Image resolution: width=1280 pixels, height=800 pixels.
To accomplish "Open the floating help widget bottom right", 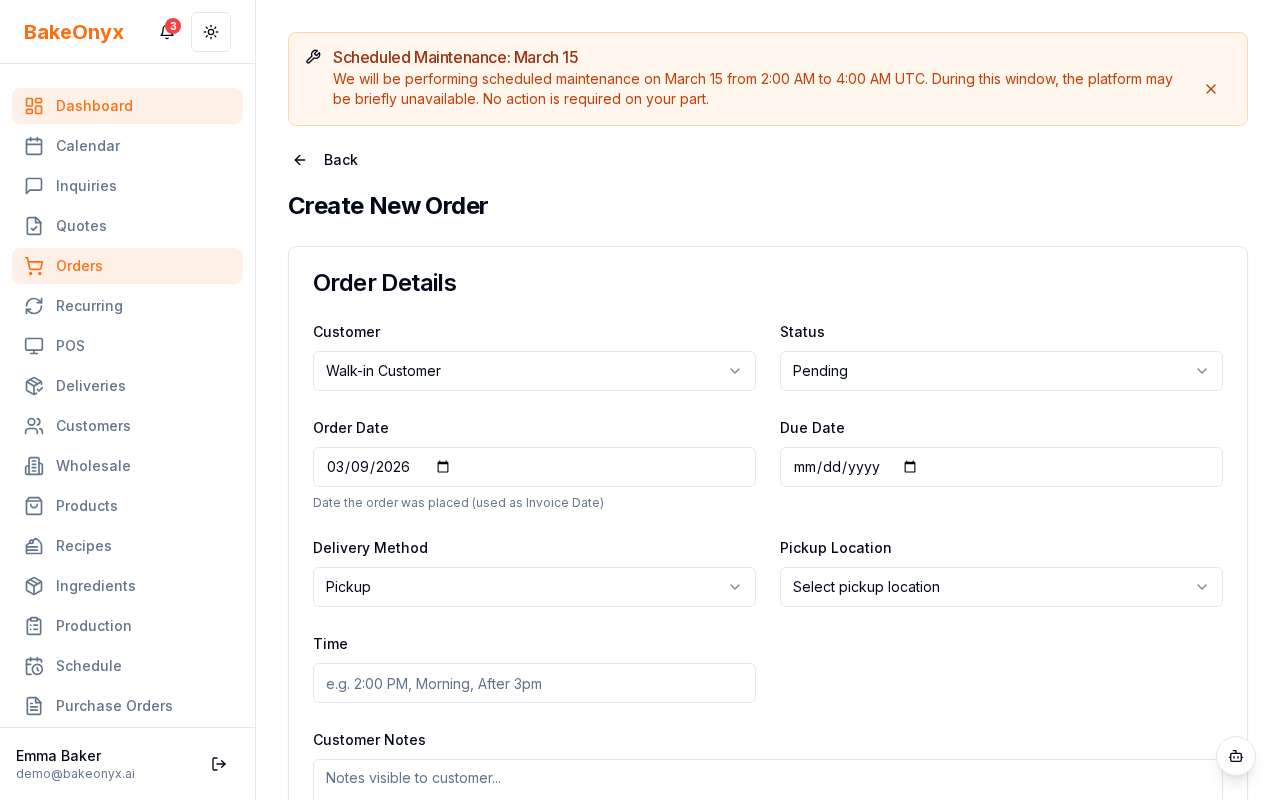I will (1236, 757).
